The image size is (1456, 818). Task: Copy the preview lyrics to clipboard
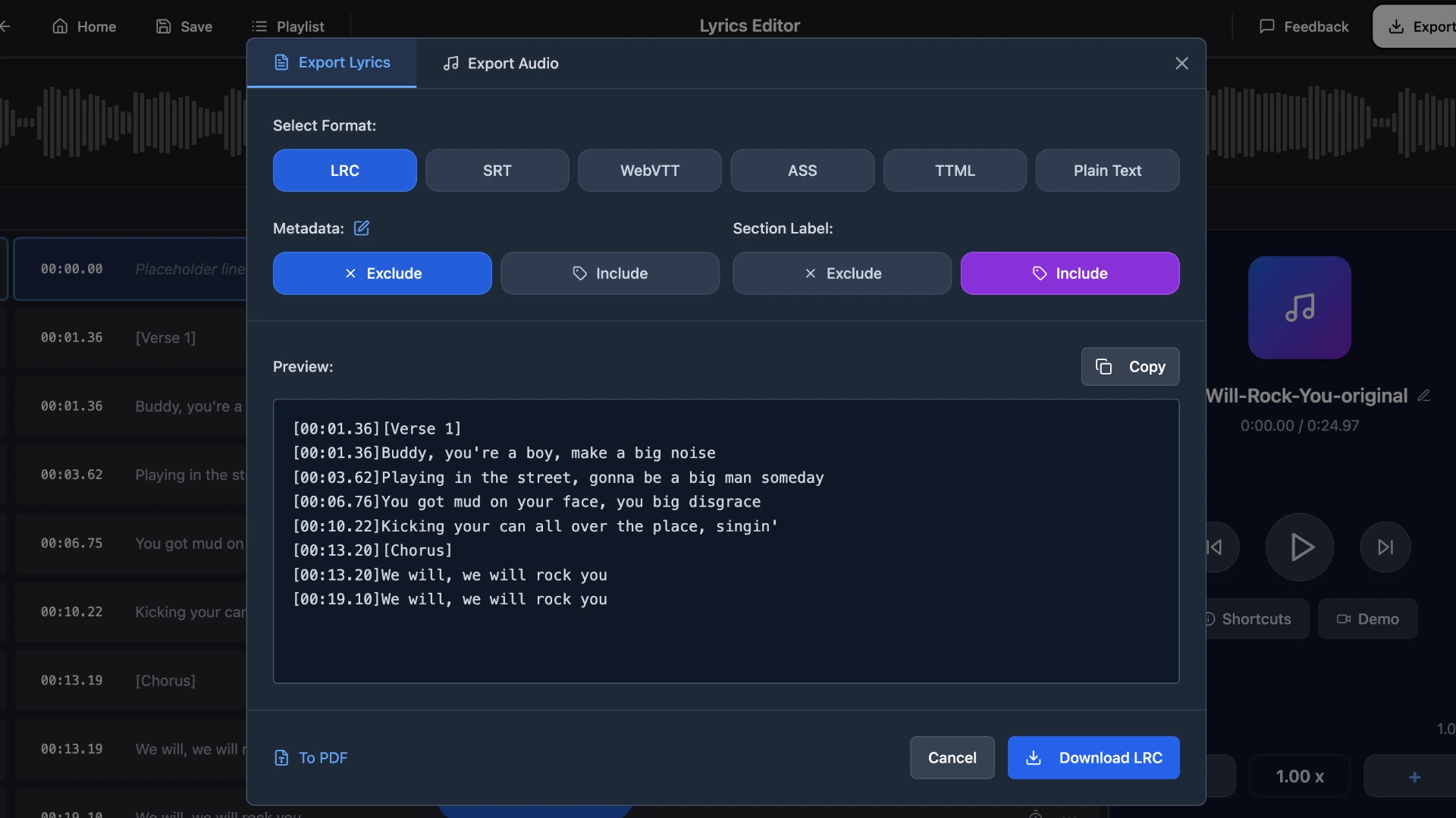point(1129,367)
